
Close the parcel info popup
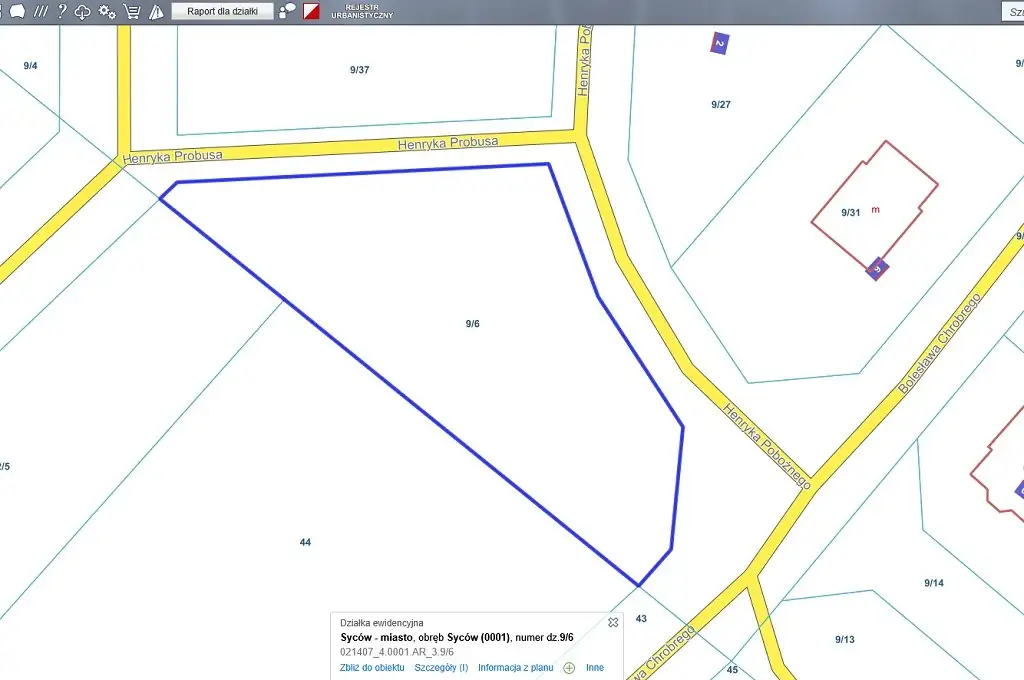(613, 622)
